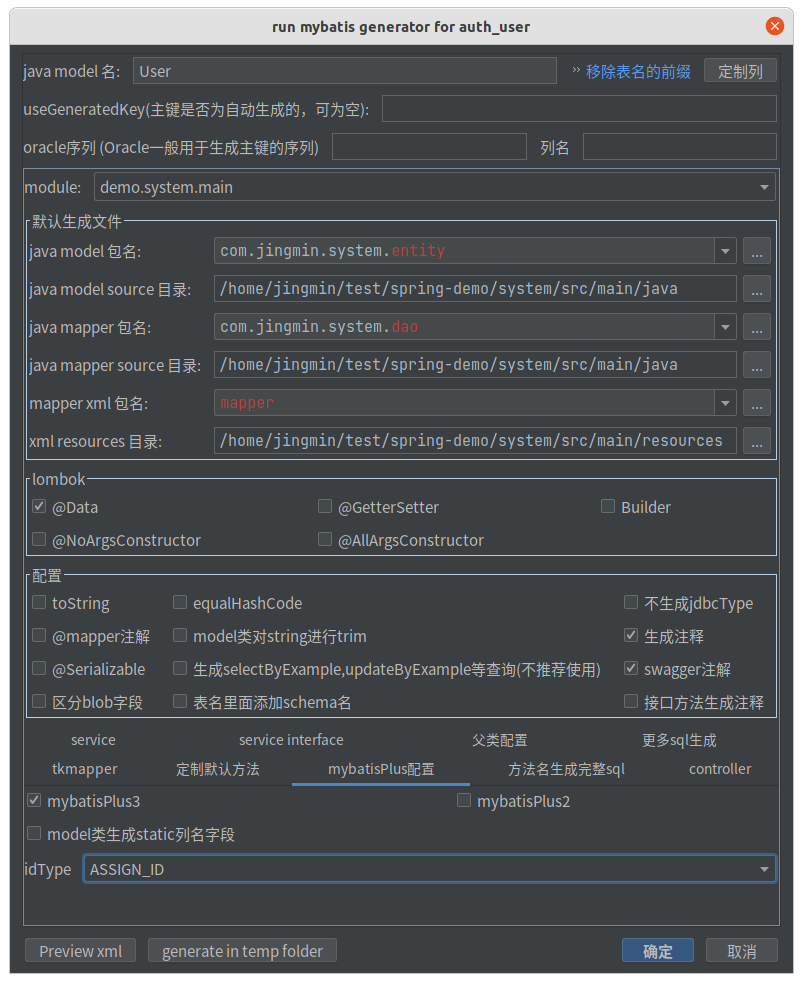This screenshot has height=983, width=803.
Task: Click xml resources directory path field
Action: (x=475, y=441)
